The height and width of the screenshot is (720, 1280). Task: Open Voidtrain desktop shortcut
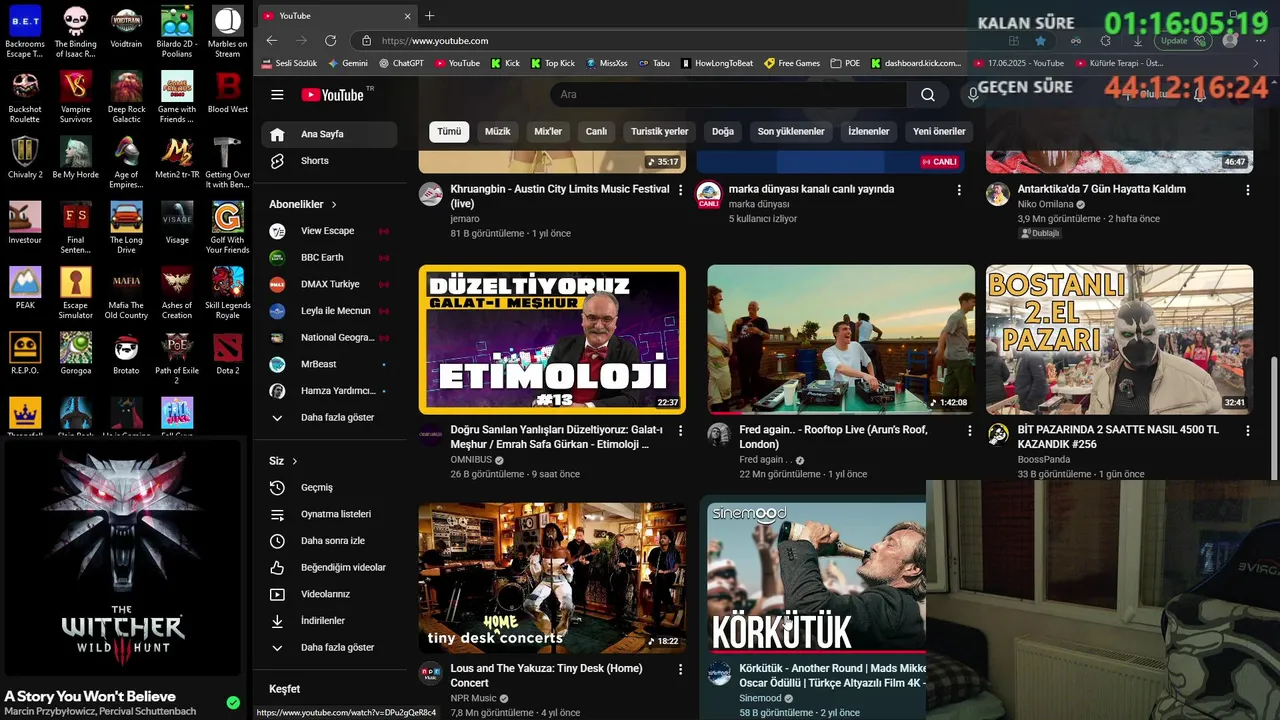126,27
